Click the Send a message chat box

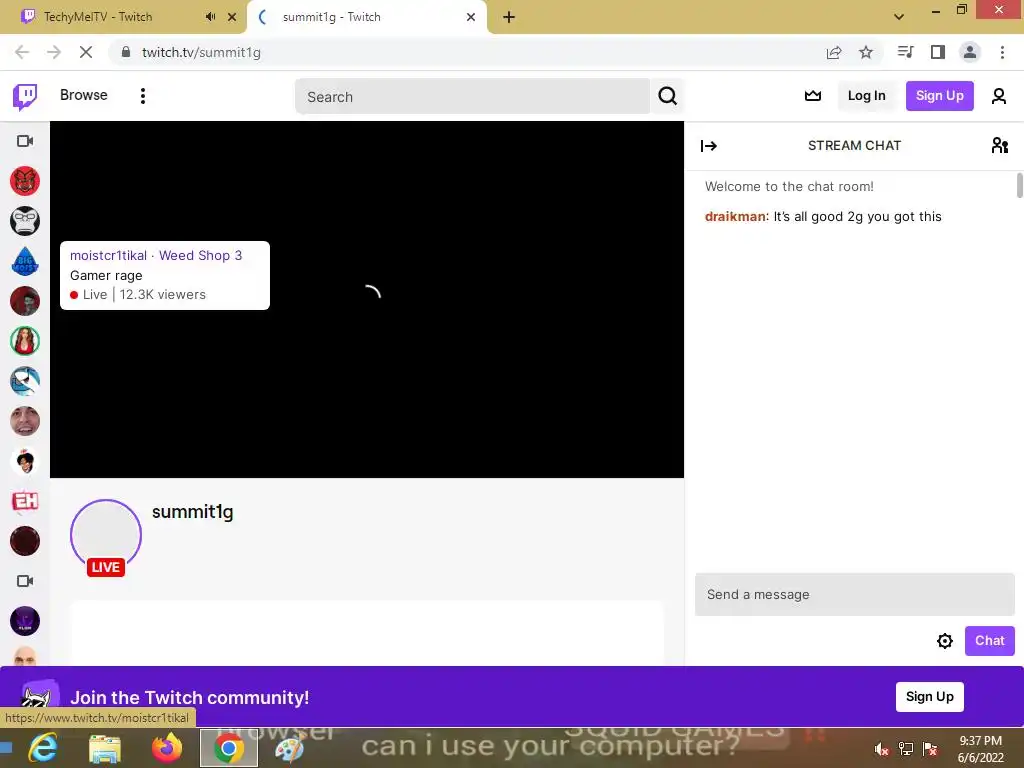[x=854, y=594]
